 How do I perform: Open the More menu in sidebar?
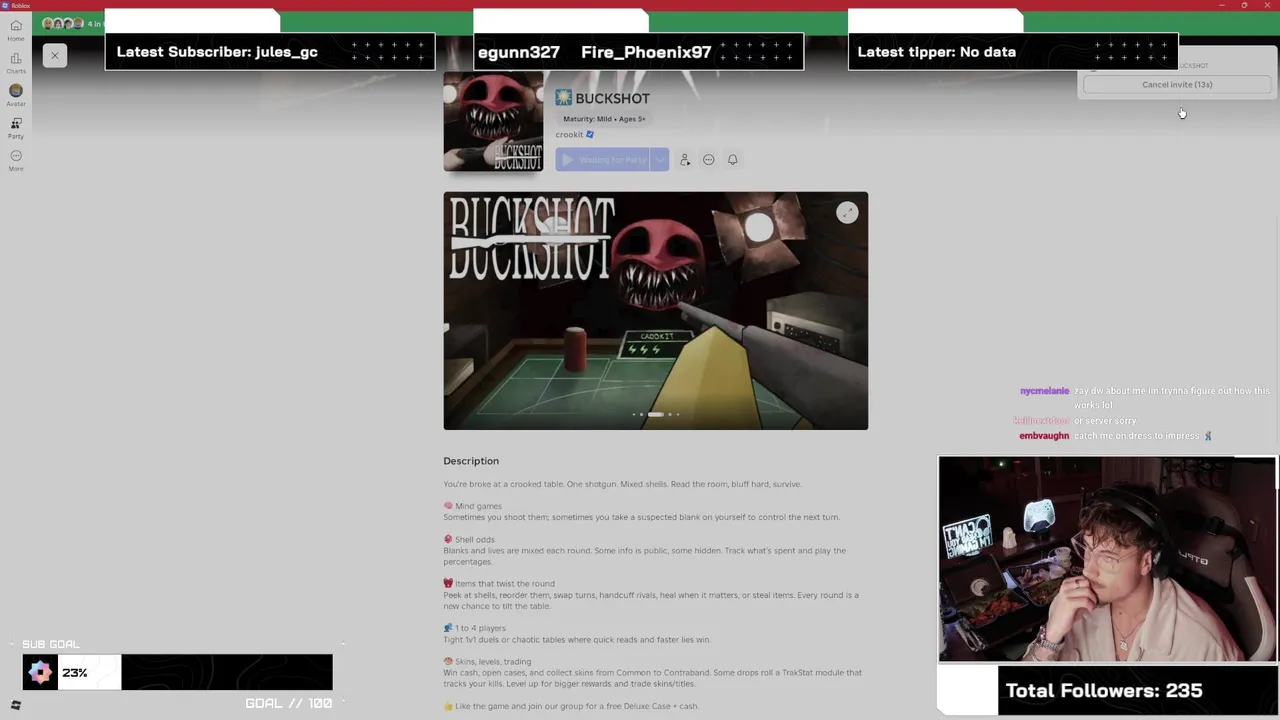pos(16,160)
